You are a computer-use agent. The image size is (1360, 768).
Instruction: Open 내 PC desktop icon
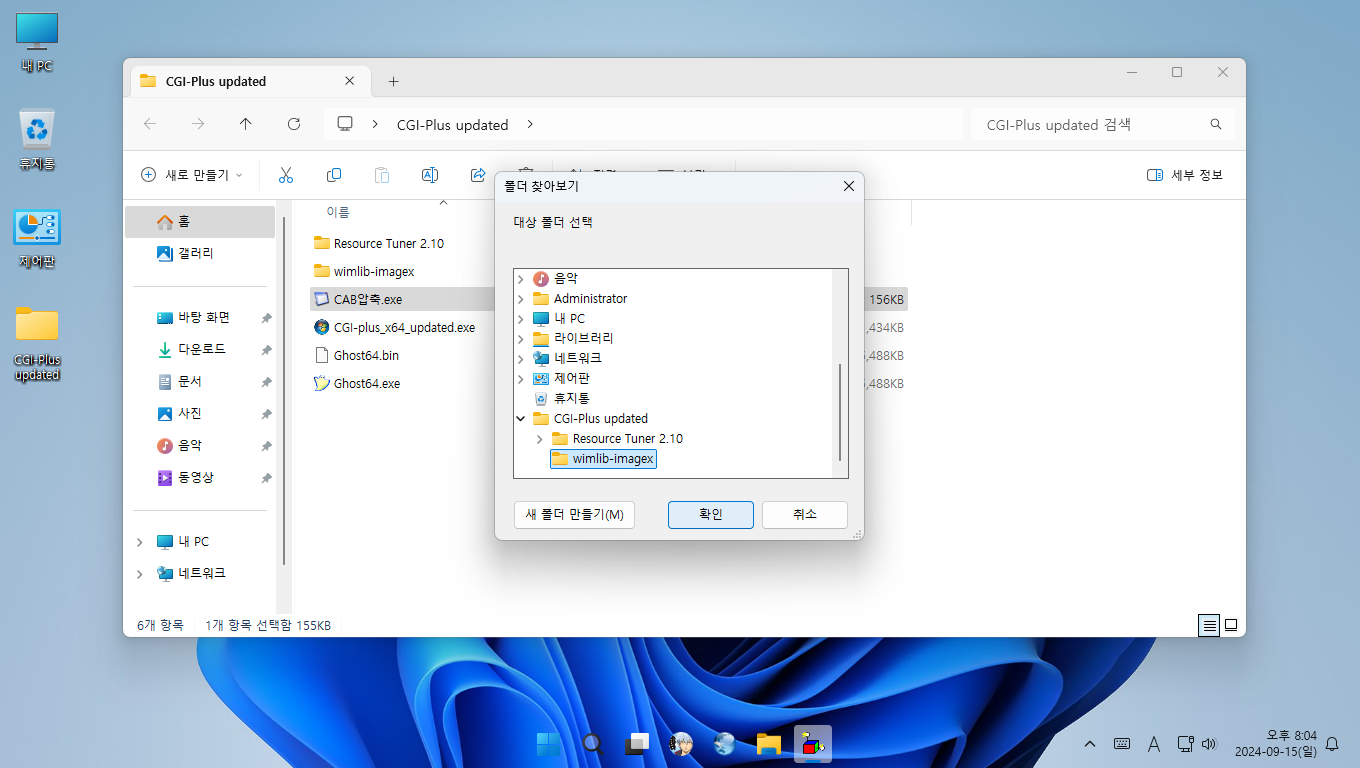pyautogui.click(x=37, y=43)
